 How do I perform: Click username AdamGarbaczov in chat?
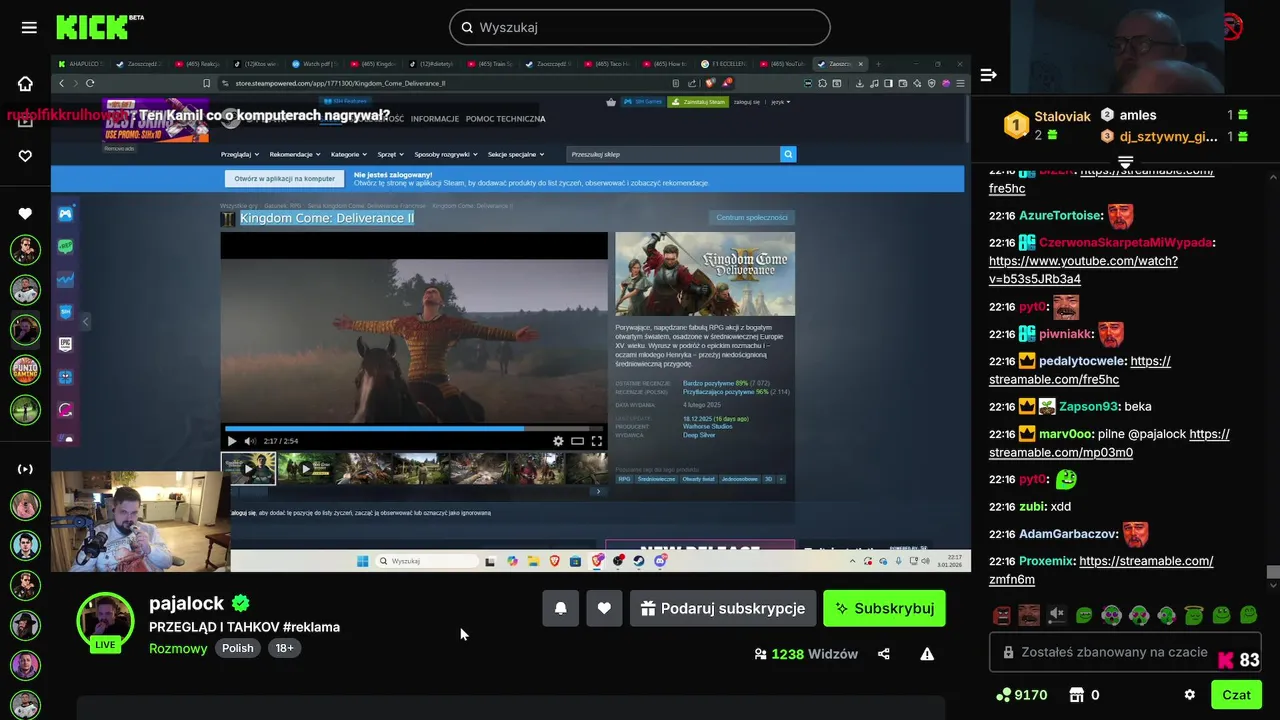1068,534
